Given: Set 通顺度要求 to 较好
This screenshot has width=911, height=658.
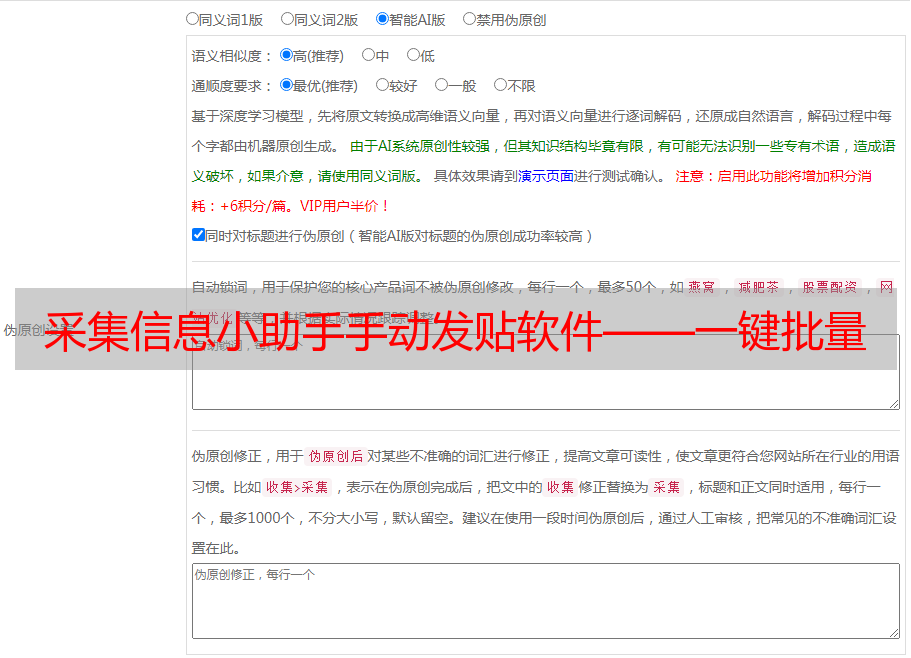Looking at the screenshot, I should pyautogui.click(x=382, y=85).
